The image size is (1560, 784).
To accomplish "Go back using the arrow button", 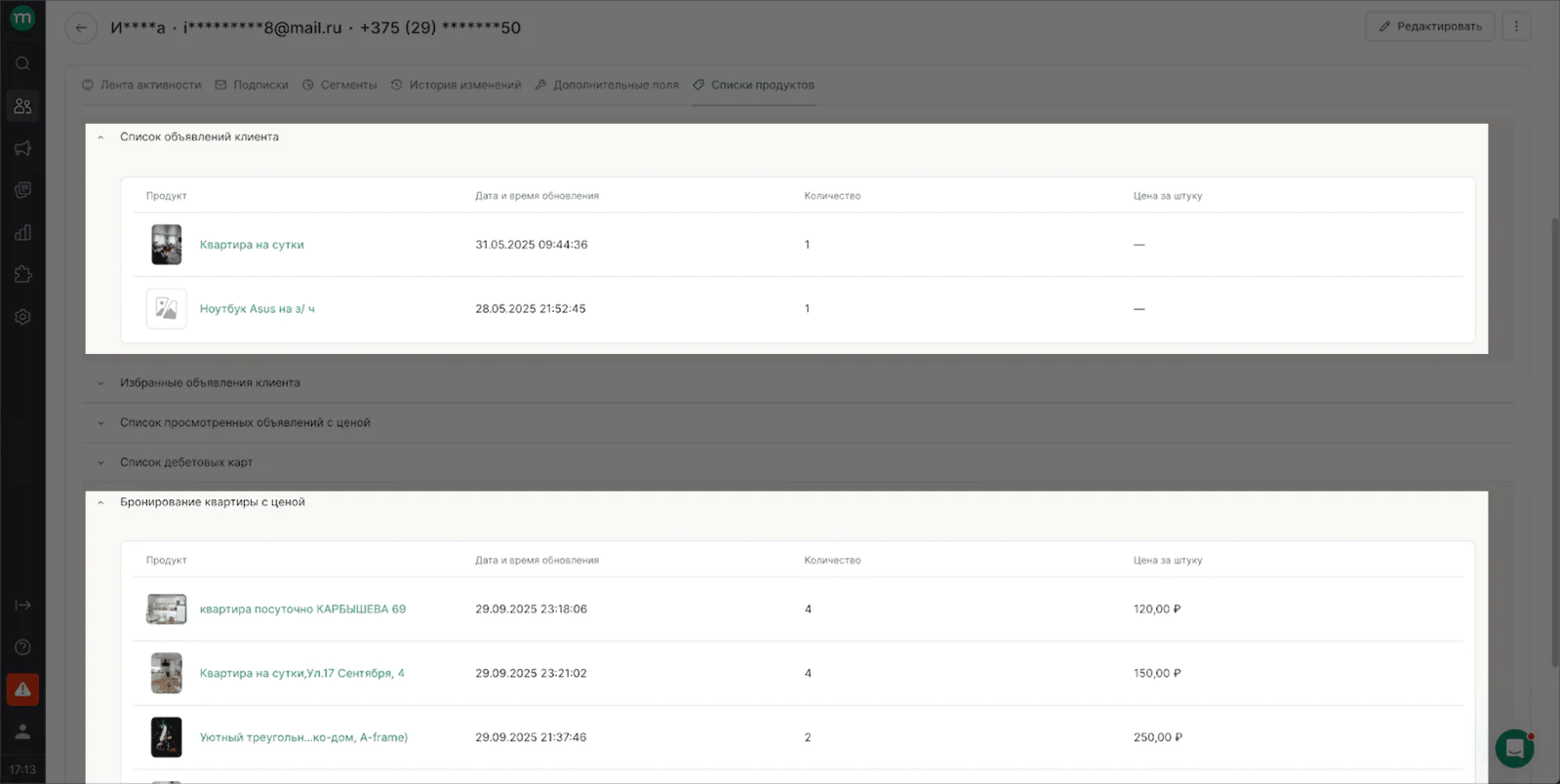I will 81,27.
